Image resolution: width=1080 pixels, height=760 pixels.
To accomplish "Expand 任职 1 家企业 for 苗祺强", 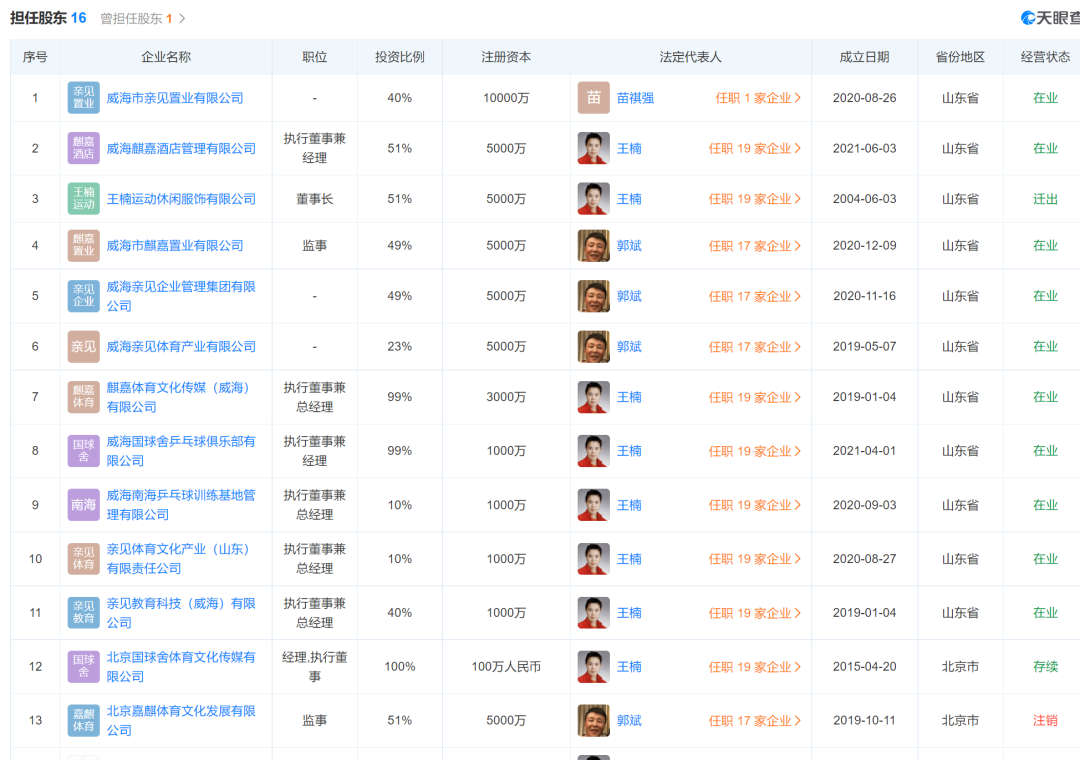I will pyautogui.click(x=758, y=98).
